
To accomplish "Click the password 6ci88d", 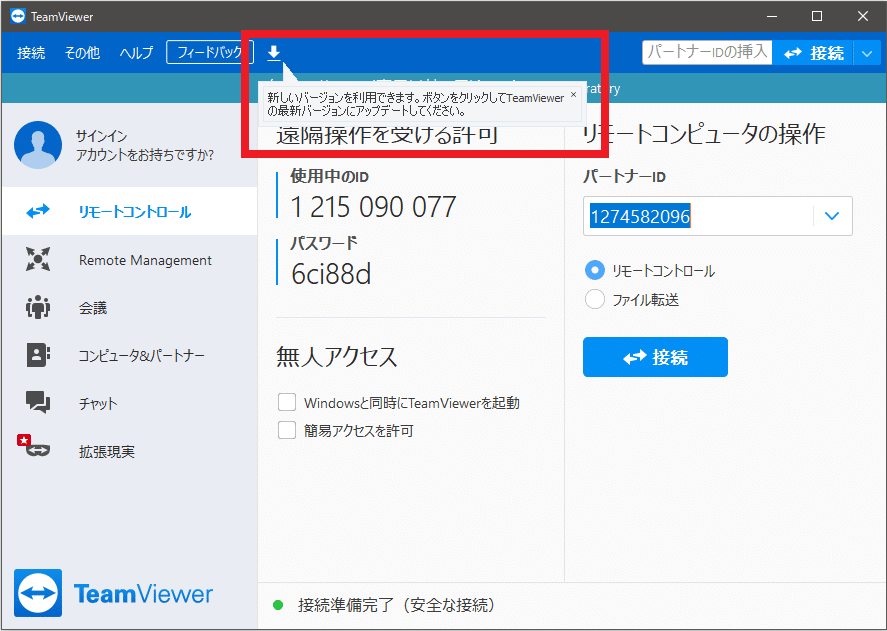I will tap(331, 274).
